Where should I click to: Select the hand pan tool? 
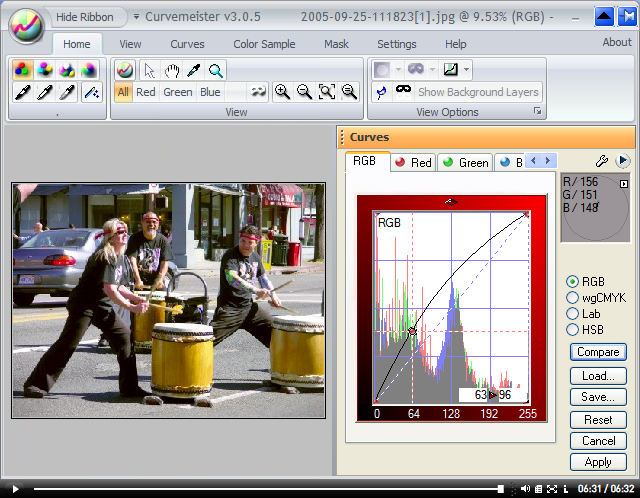(172, 70)
